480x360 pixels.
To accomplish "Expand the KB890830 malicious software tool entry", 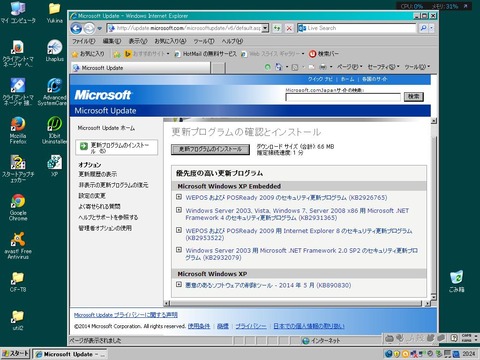I will (x=179, y=284).
